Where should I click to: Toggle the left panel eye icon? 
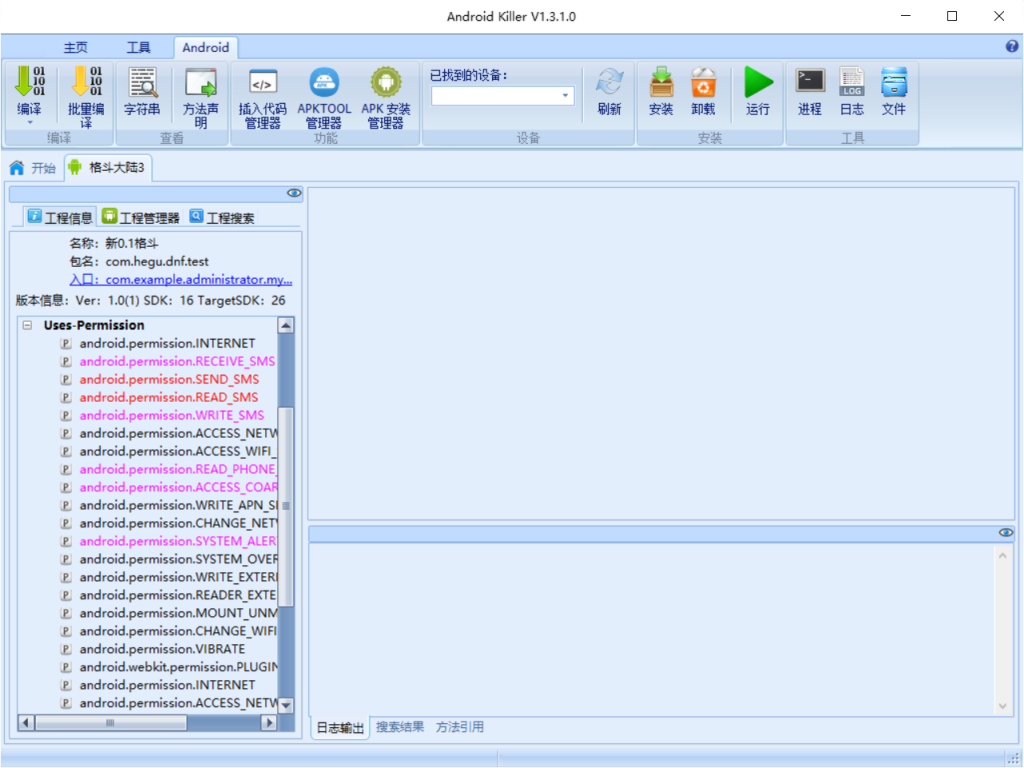tap(294, 193)
